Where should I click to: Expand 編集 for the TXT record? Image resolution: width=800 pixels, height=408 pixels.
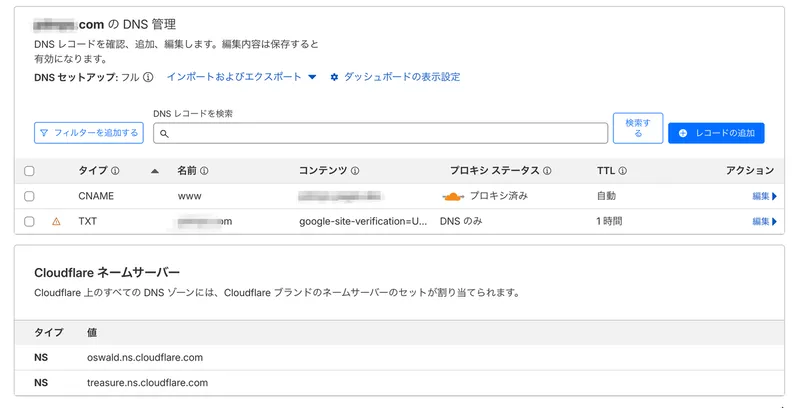tap(764, 221)
